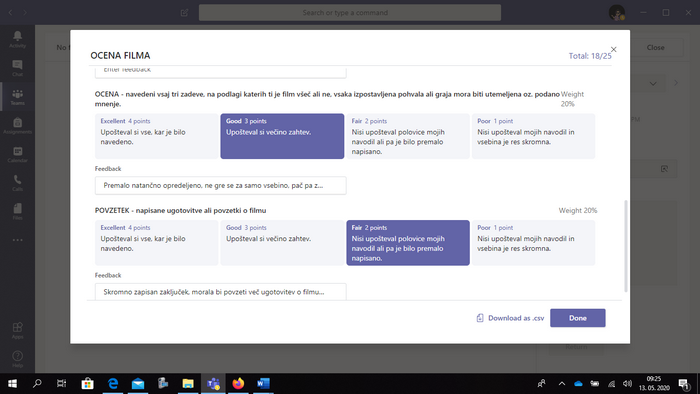The image size is (700, 394).
Task: Expand the chevron dropdown behind the dialog
Action: point(653,83)
